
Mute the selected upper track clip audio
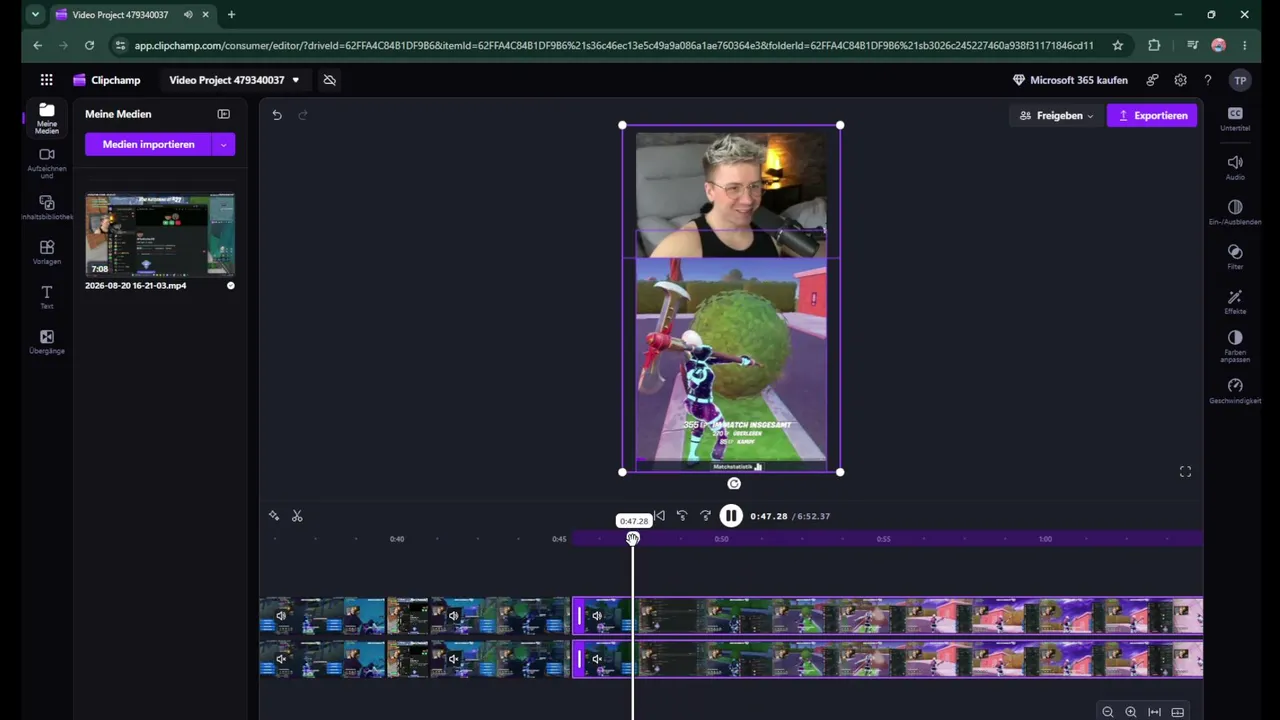(x=597, y=616)
